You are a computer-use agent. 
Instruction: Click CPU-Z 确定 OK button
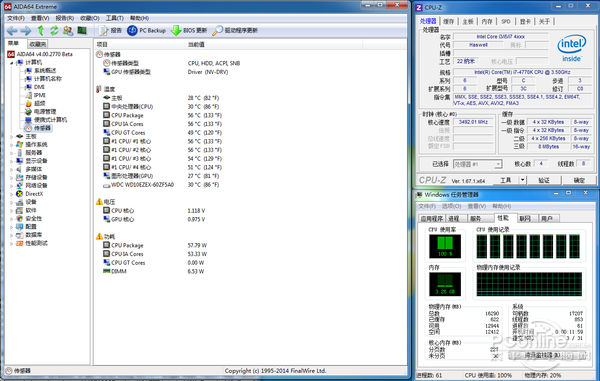pyautogui.click(x=579, y=180)
